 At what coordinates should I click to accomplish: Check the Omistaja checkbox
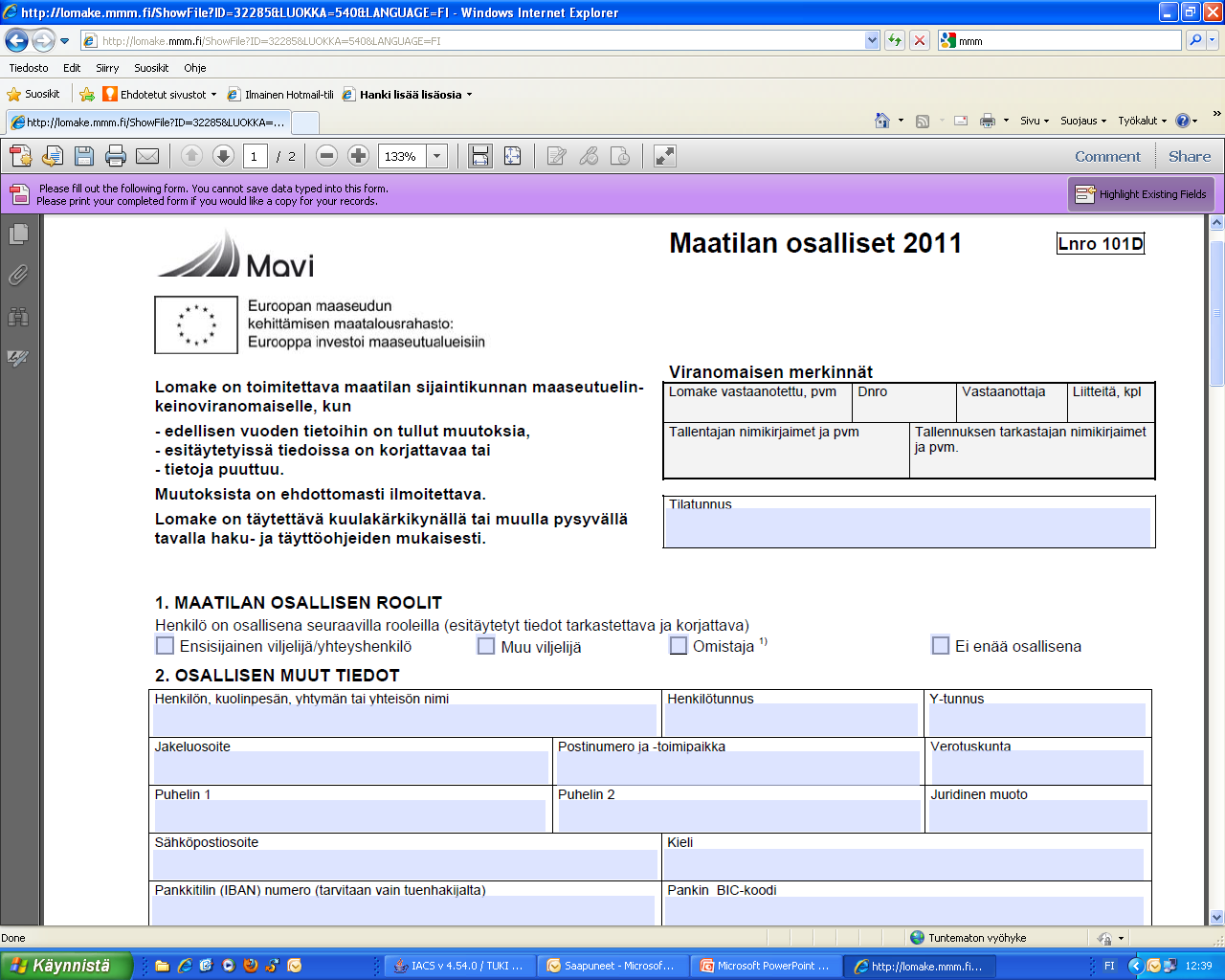click(679, 646)
